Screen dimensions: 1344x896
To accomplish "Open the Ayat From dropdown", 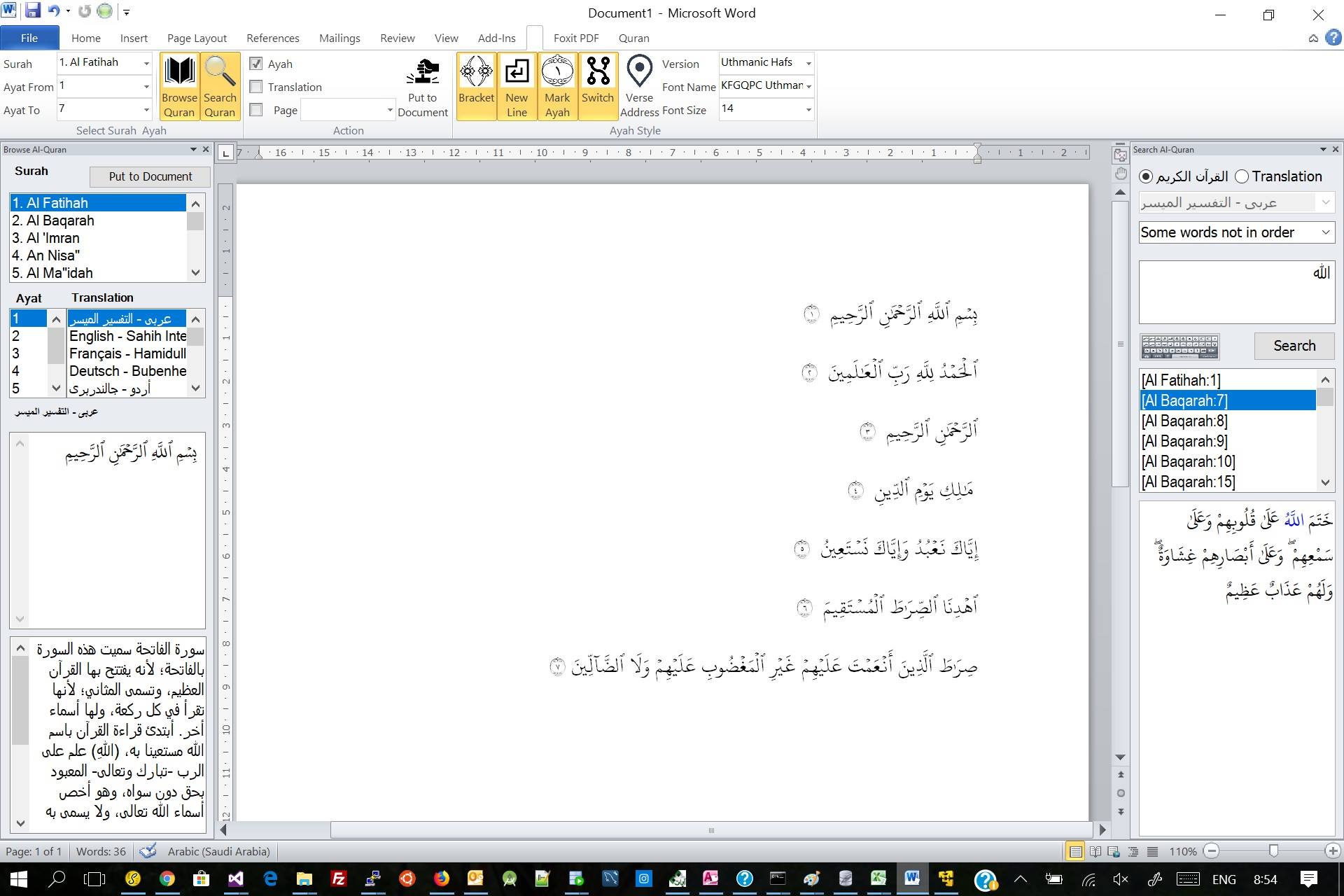I will 146,87.
